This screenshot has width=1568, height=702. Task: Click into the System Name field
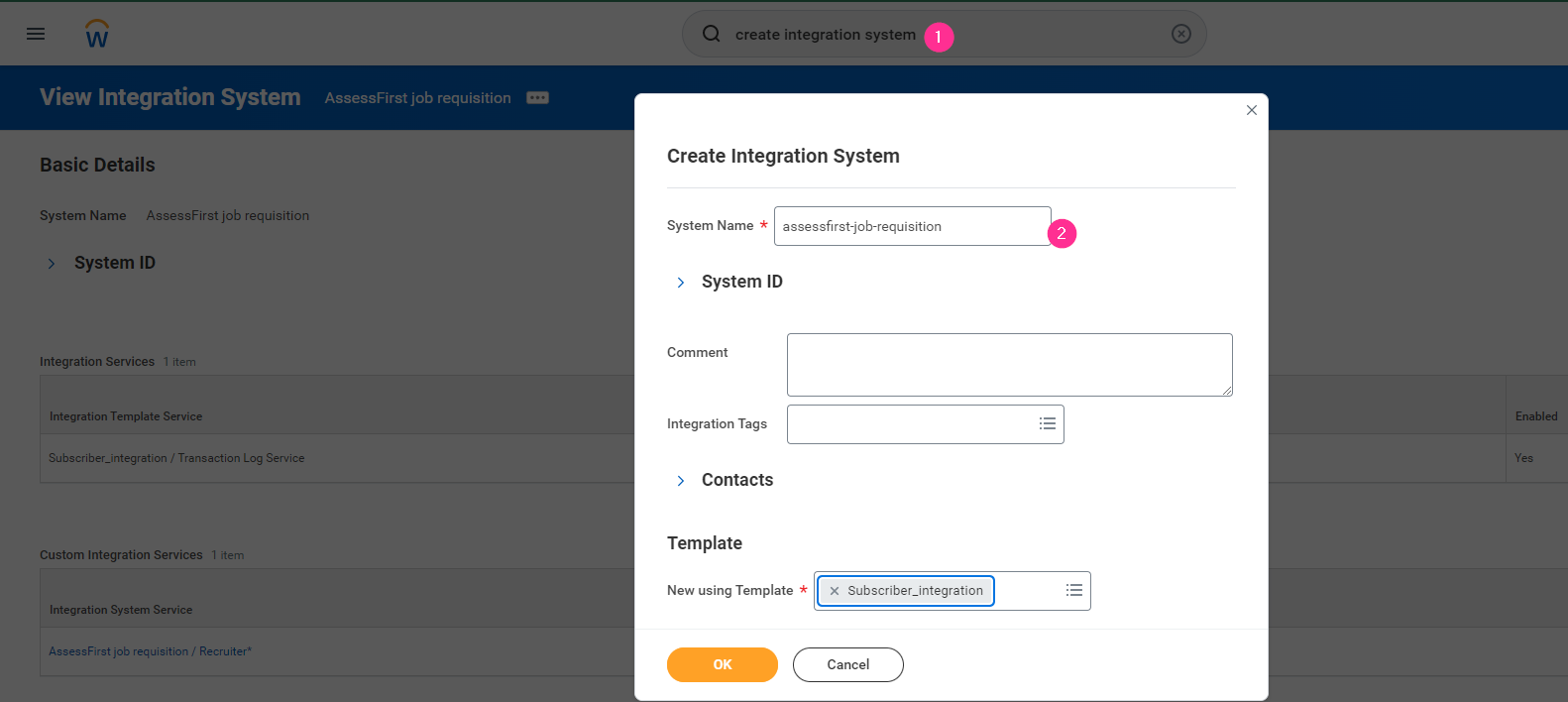[x=911, y=226]
